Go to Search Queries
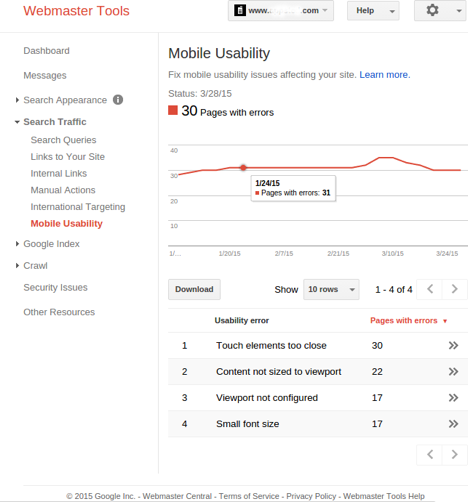This screenshot has height=503, width=468. click(63, 140)
